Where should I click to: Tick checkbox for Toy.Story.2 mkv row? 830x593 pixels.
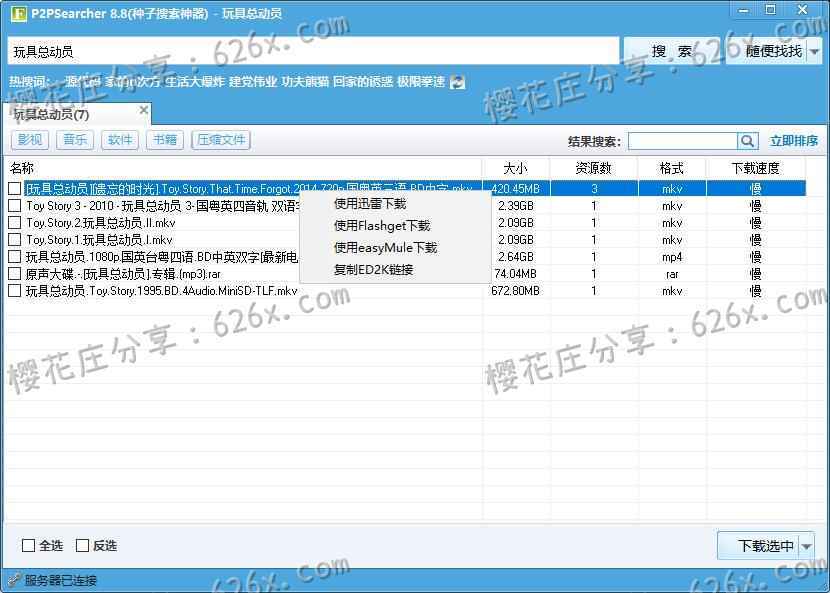click(15, 222)
